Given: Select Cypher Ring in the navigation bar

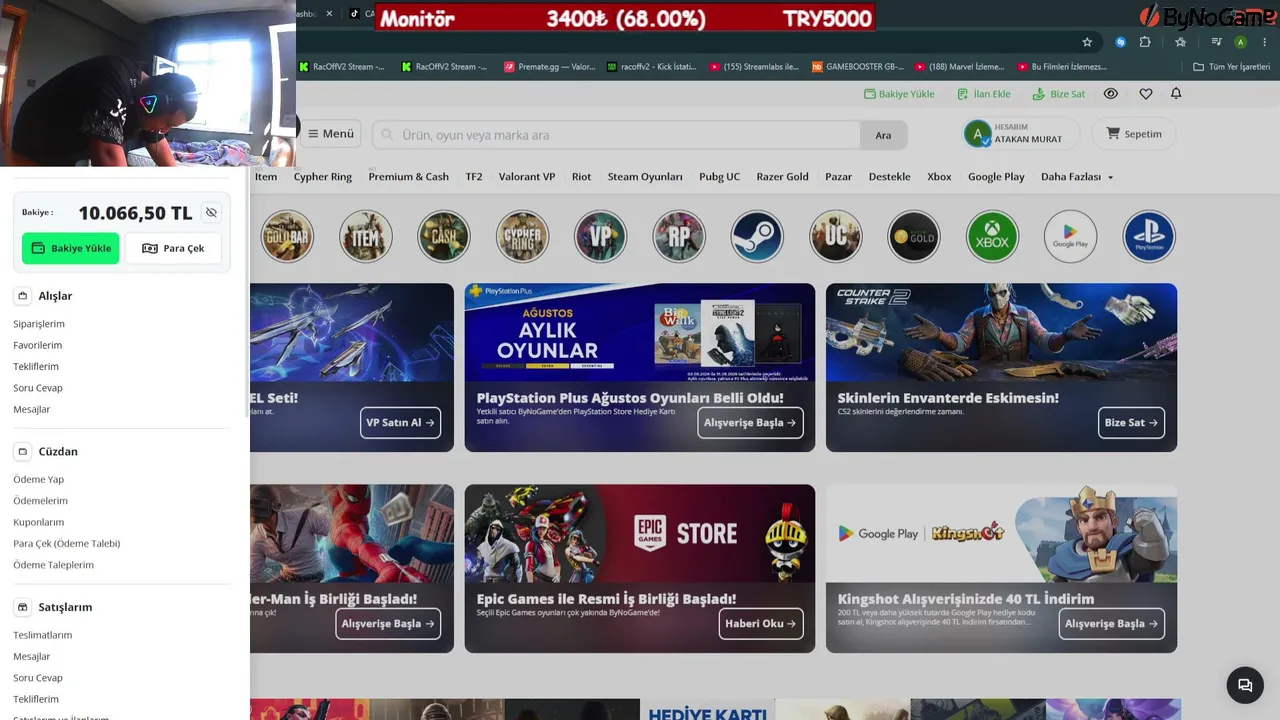Looking at the screenshot, I should click(x=323, y=177).
